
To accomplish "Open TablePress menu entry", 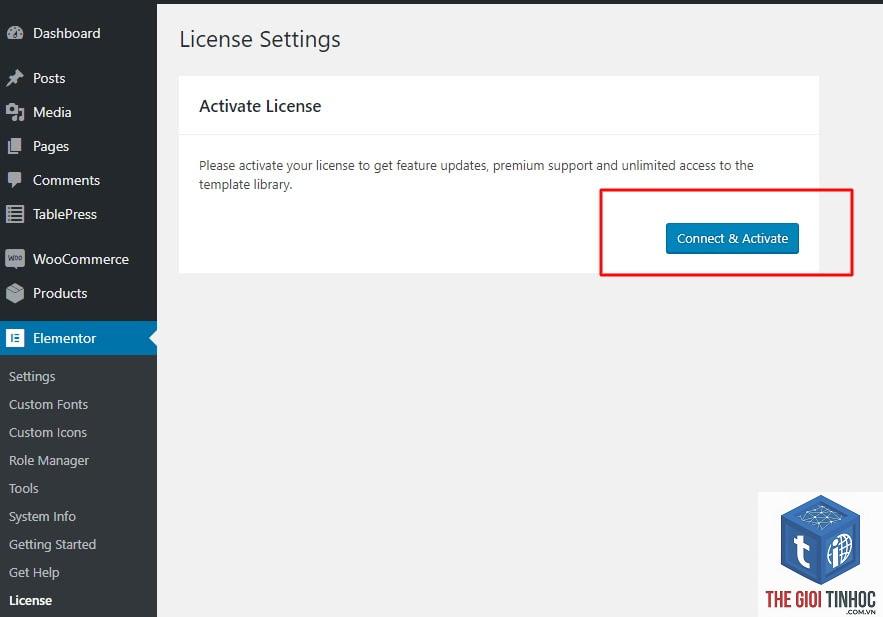I will pyautogui.click(x=65, y=214).
